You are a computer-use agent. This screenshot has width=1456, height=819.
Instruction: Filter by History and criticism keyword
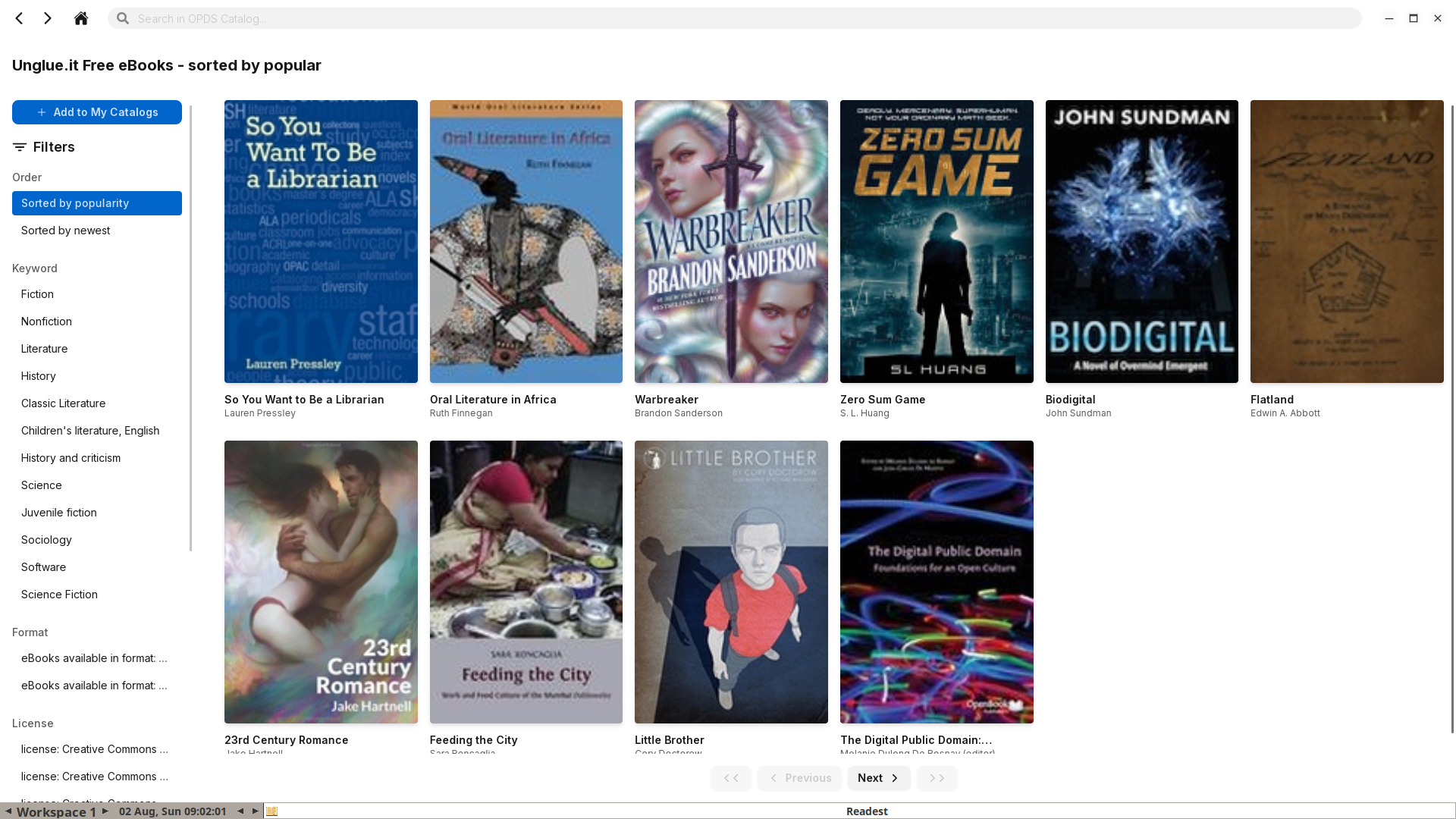pyautogui.click(x=97, y=458)
